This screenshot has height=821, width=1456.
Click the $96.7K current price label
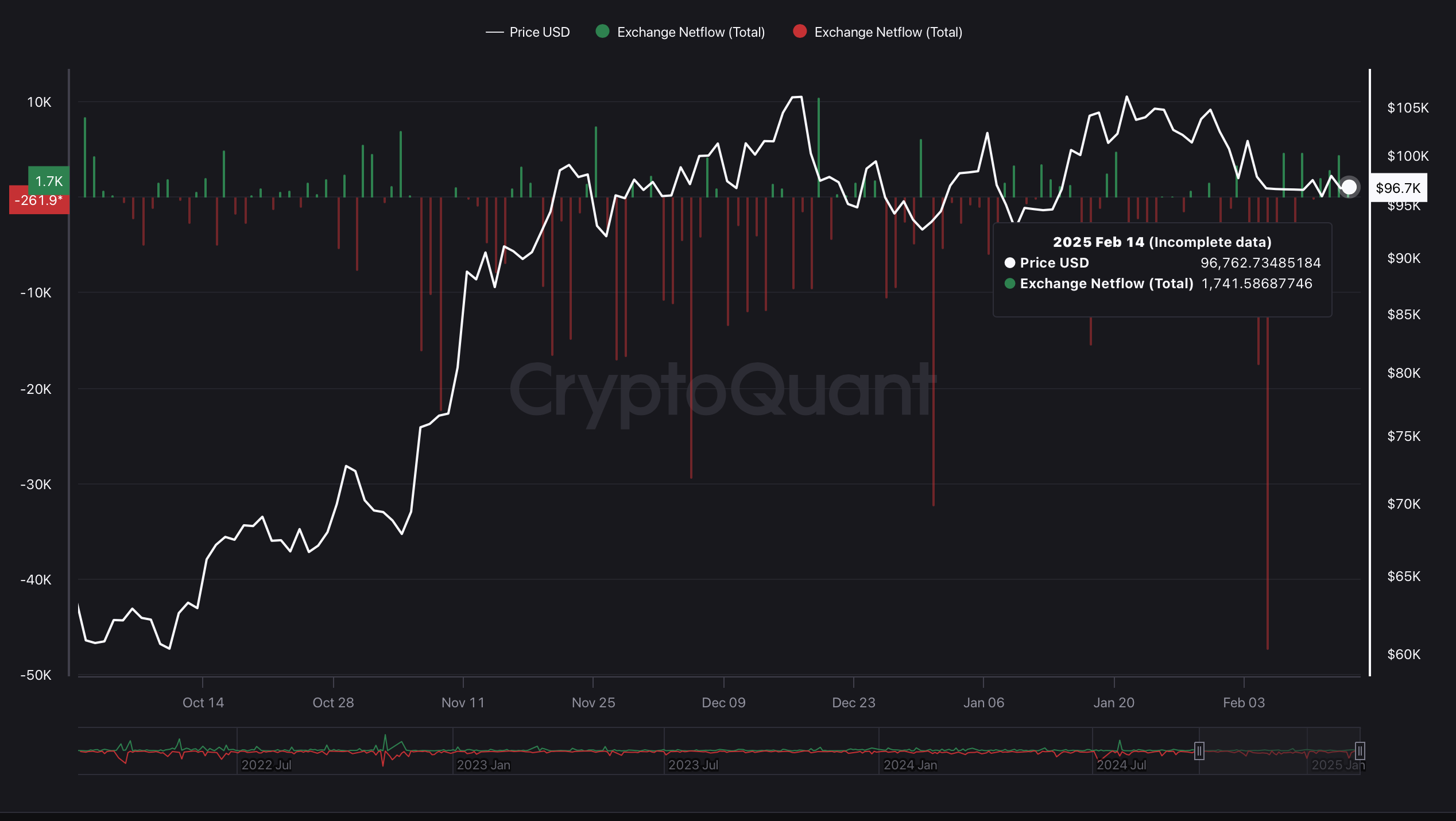(x=1397, y=187)
